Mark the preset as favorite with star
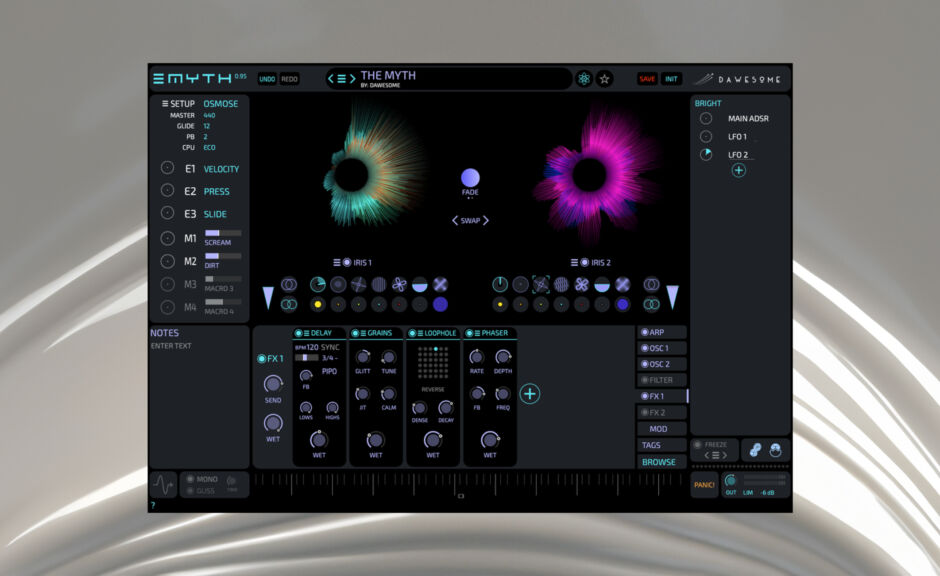 [604, 79]
